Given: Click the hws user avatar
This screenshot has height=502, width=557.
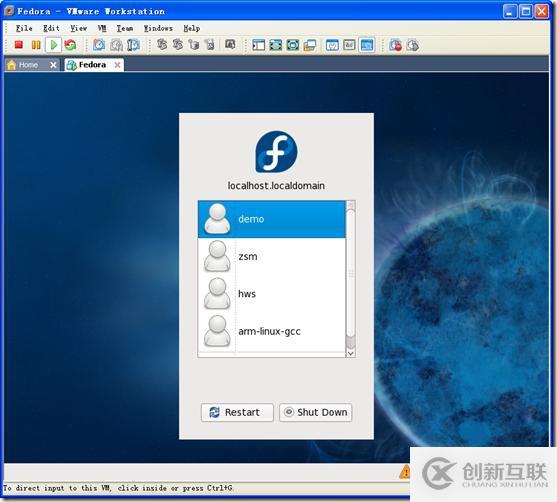Looking at the screenshot, I should pyautogui.click(x=217, y=293).
